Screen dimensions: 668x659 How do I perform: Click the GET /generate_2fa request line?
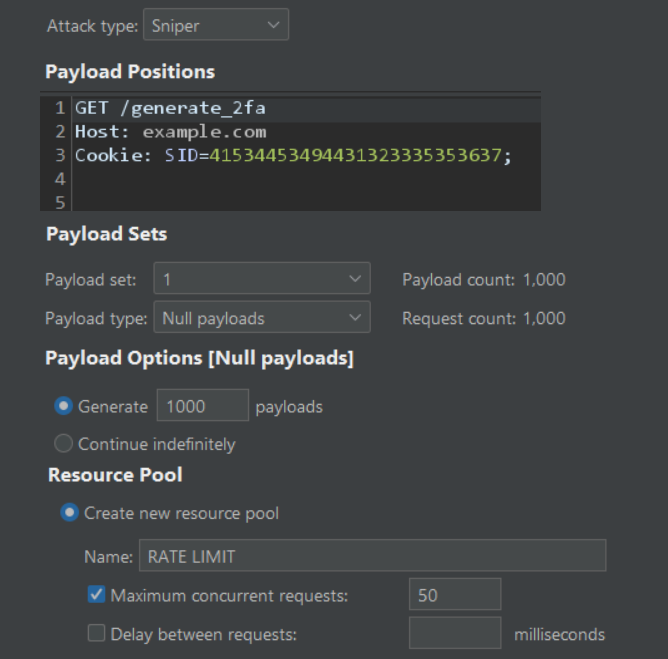point(170,108)
